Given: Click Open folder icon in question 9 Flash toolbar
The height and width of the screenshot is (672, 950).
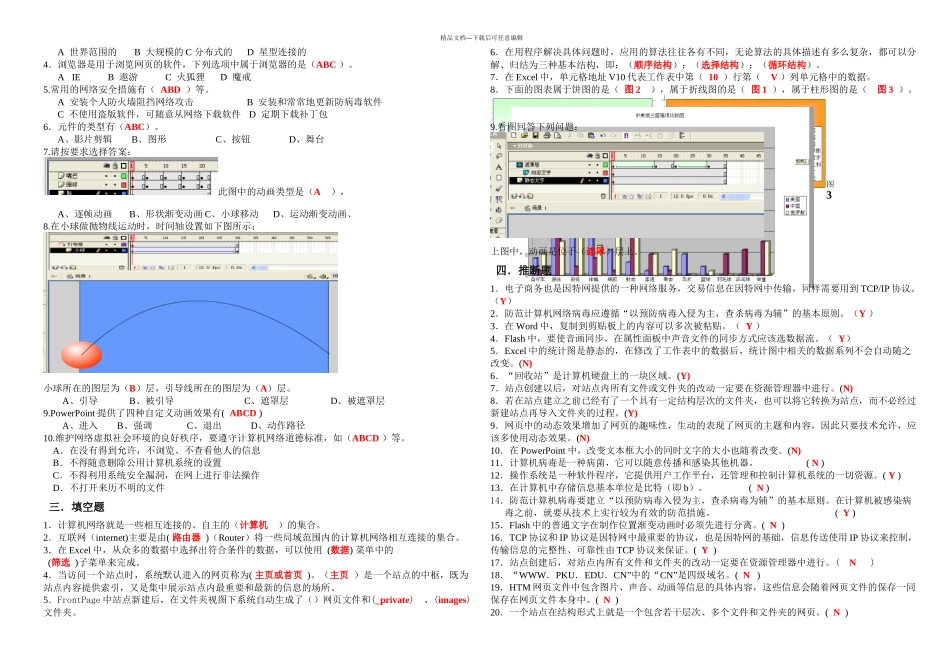Looking at the screenshot, I should point(524,136).
